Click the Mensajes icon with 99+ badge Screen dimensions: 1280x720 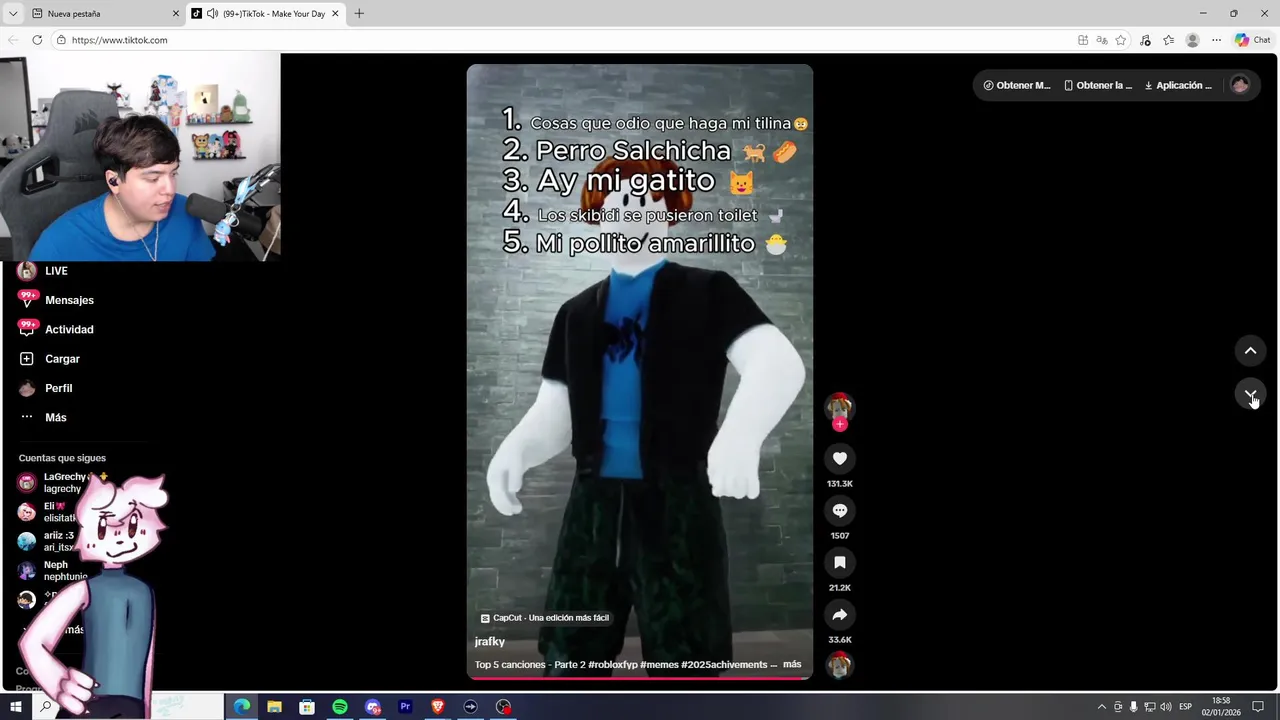click(27, 299)
